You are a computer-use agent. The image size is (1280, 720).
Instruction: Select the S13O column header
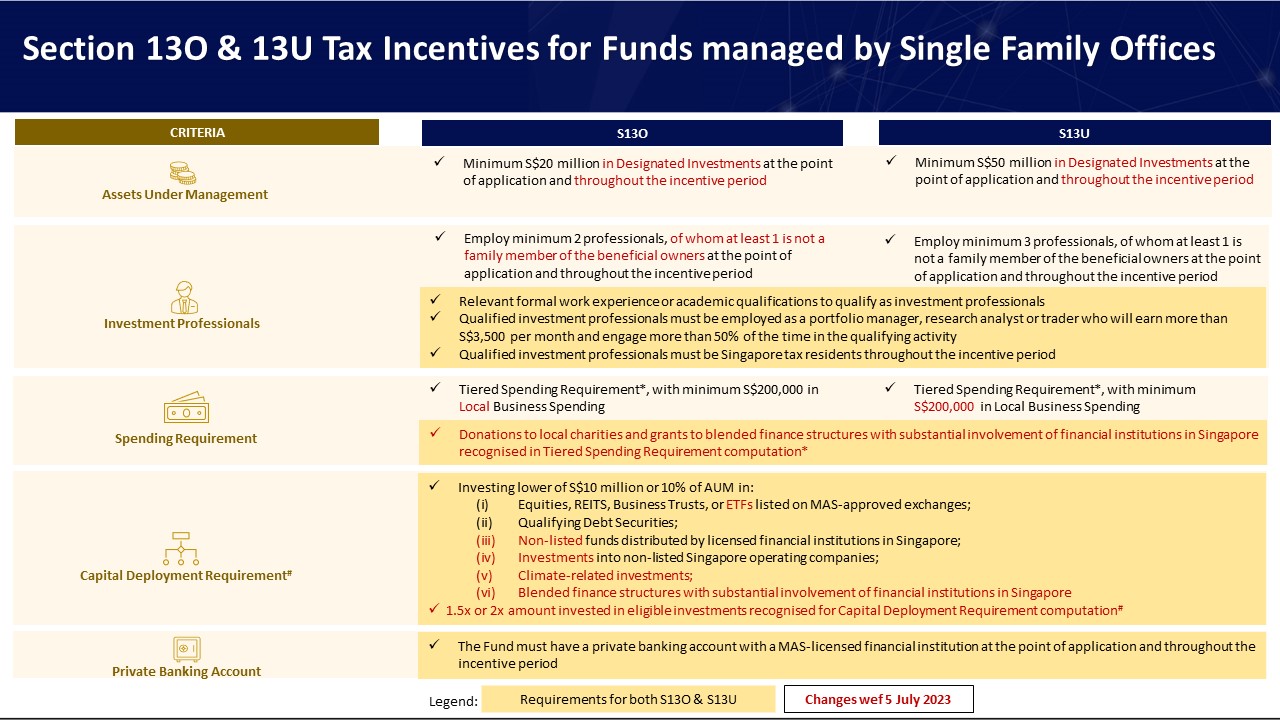click(x=632, y=133)
